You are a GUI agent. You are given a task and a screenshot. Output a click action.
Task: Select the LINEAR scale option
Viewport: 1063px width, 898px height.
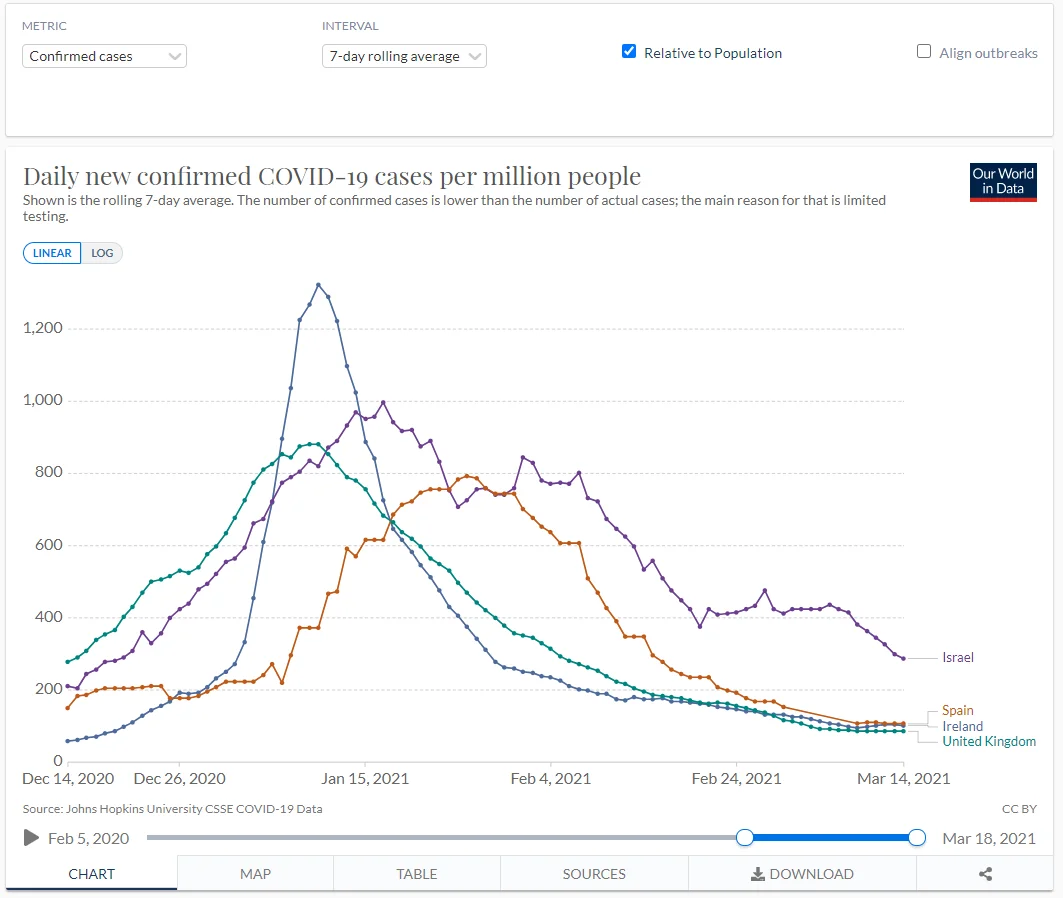tap(52, 253)
